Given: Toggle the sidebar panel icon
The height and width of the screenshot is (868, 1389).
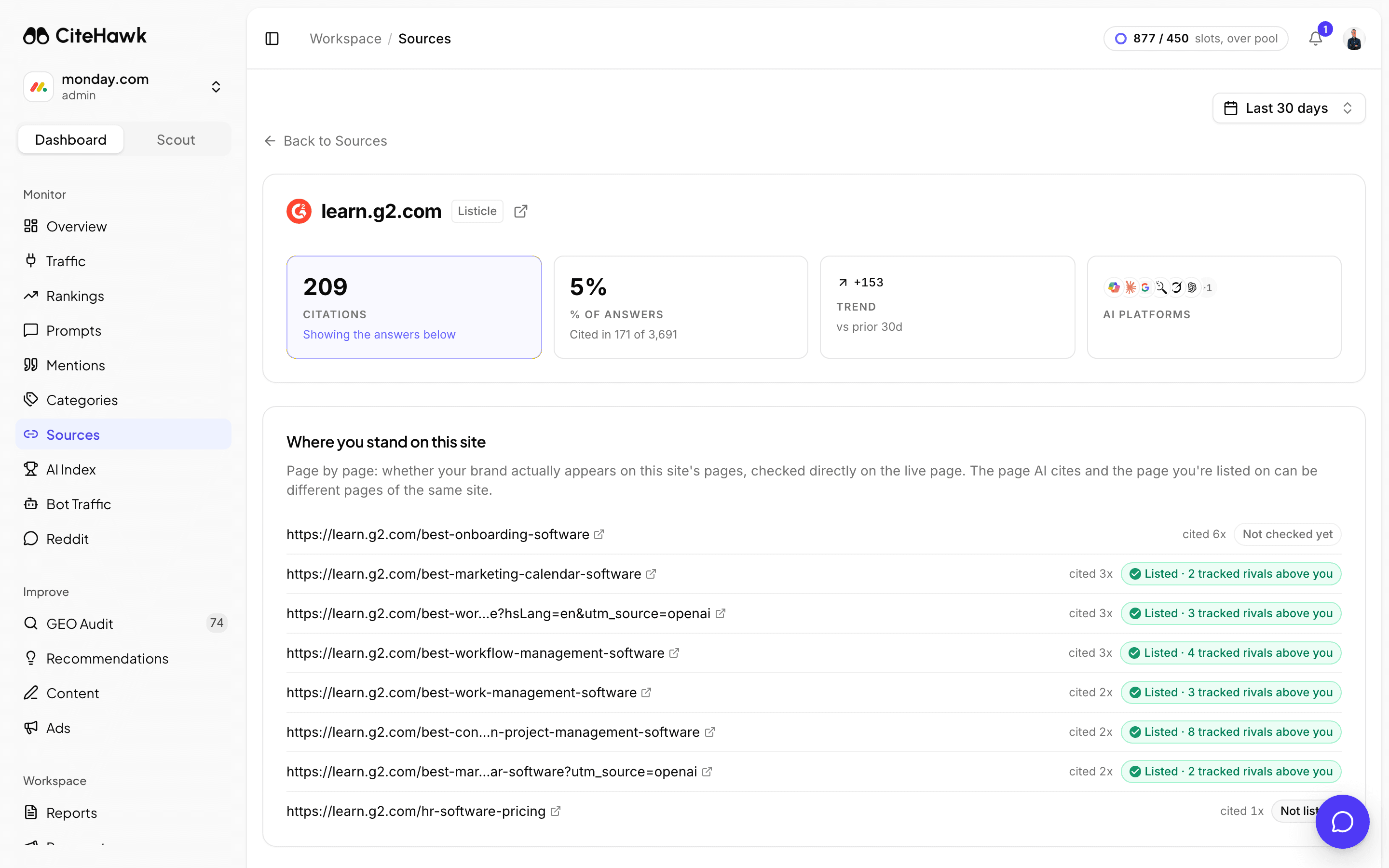Looking at the screenshot, I should point(272,39).
